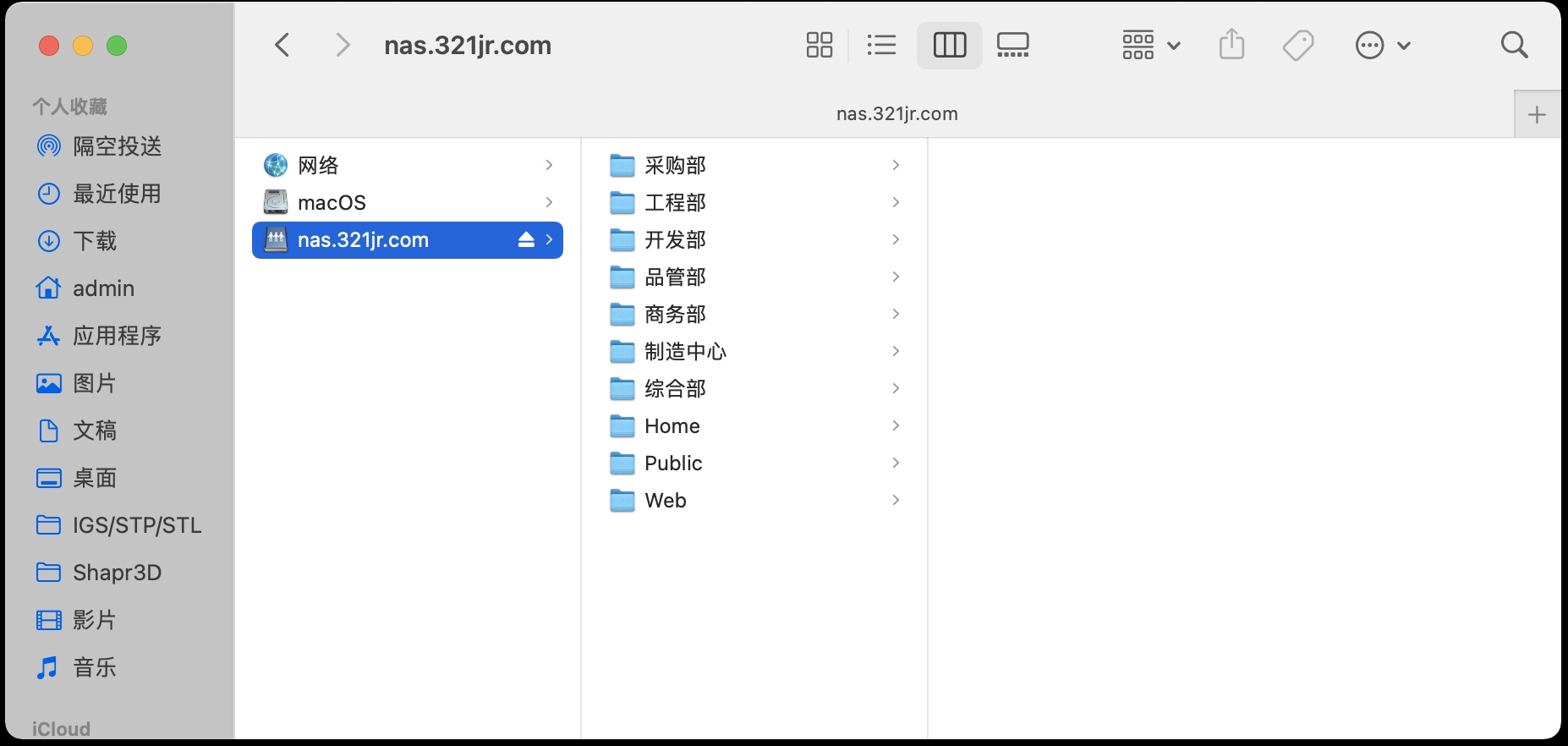This screenshot has height=746, width=1568.
Task: Select macOS disk in the first column
Action: pos(408,202)
